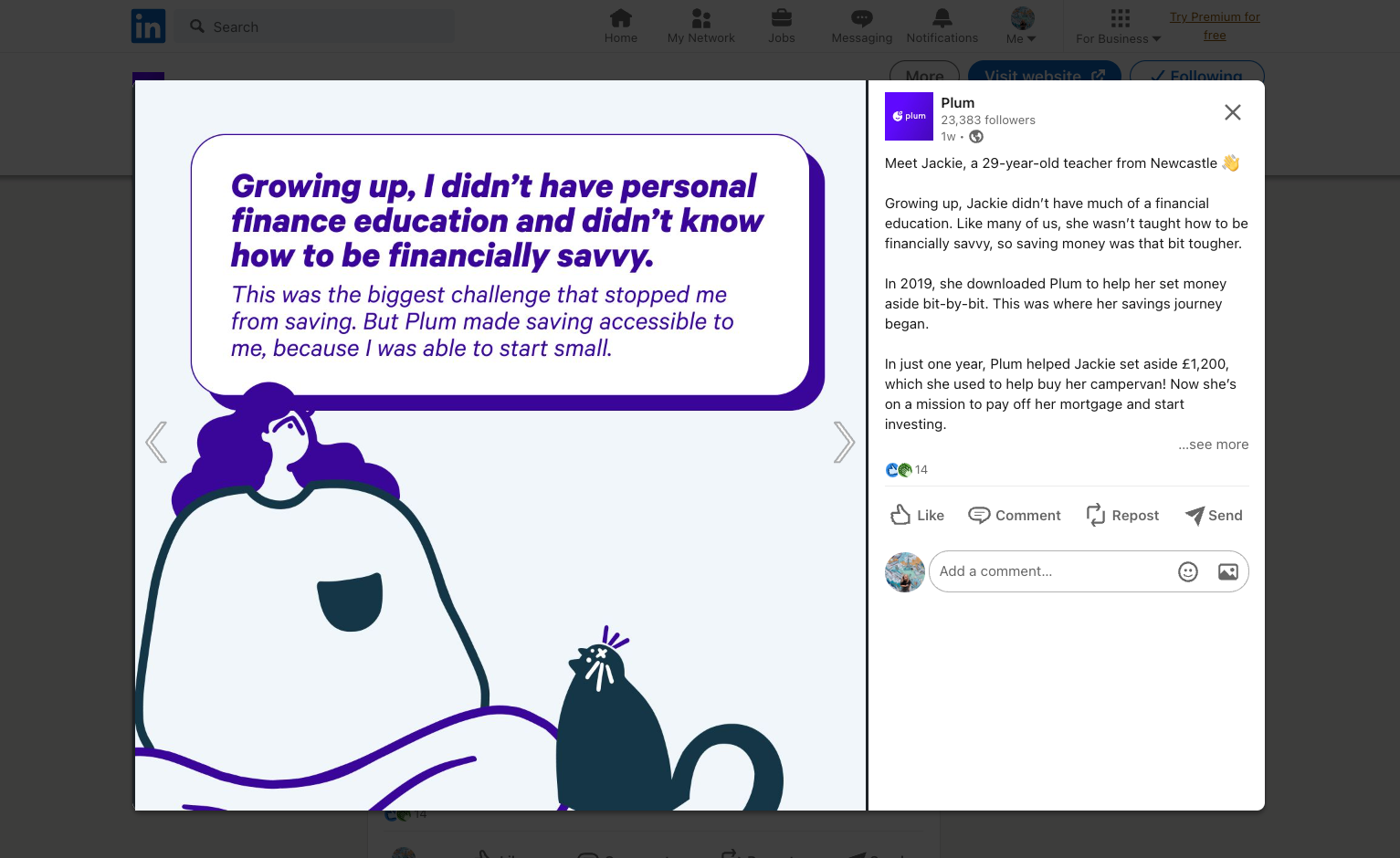Image resolution: width=1400 pixels, height=858 pixels.
Task: Click the globe visibility icon
Action: point(976,137)
